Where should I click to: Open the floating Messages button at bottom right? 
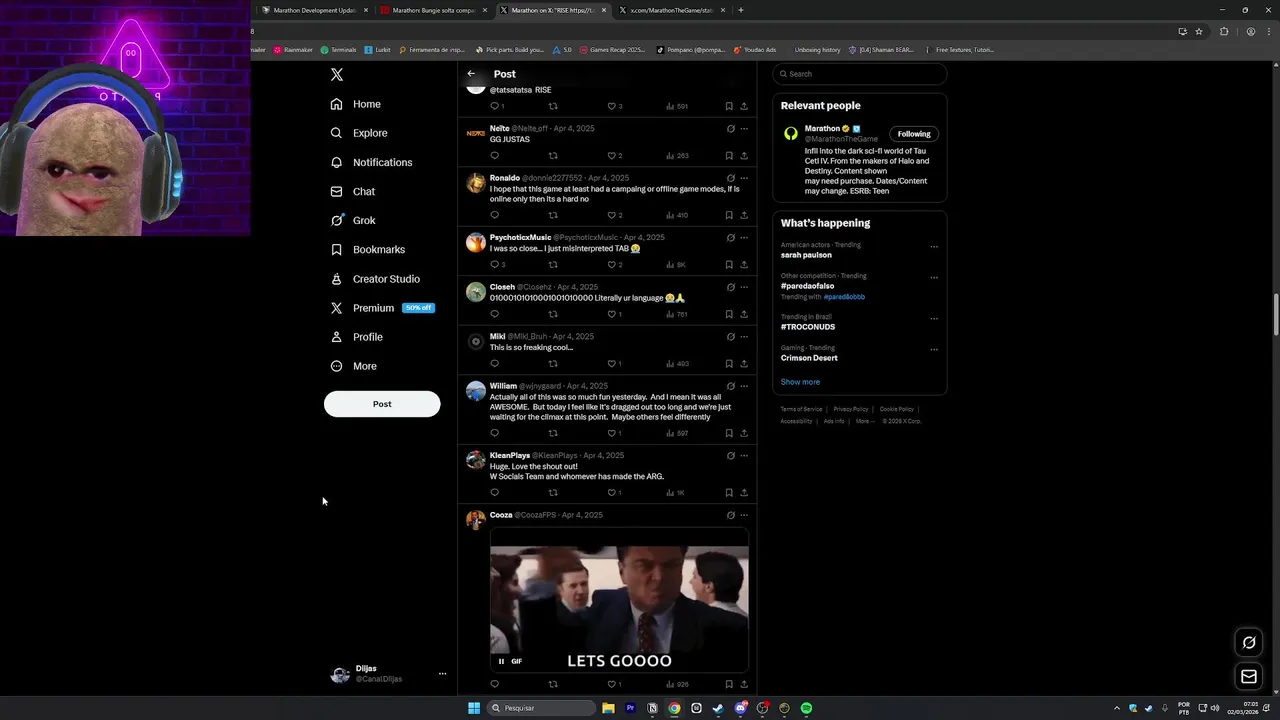click(1249, 677)
